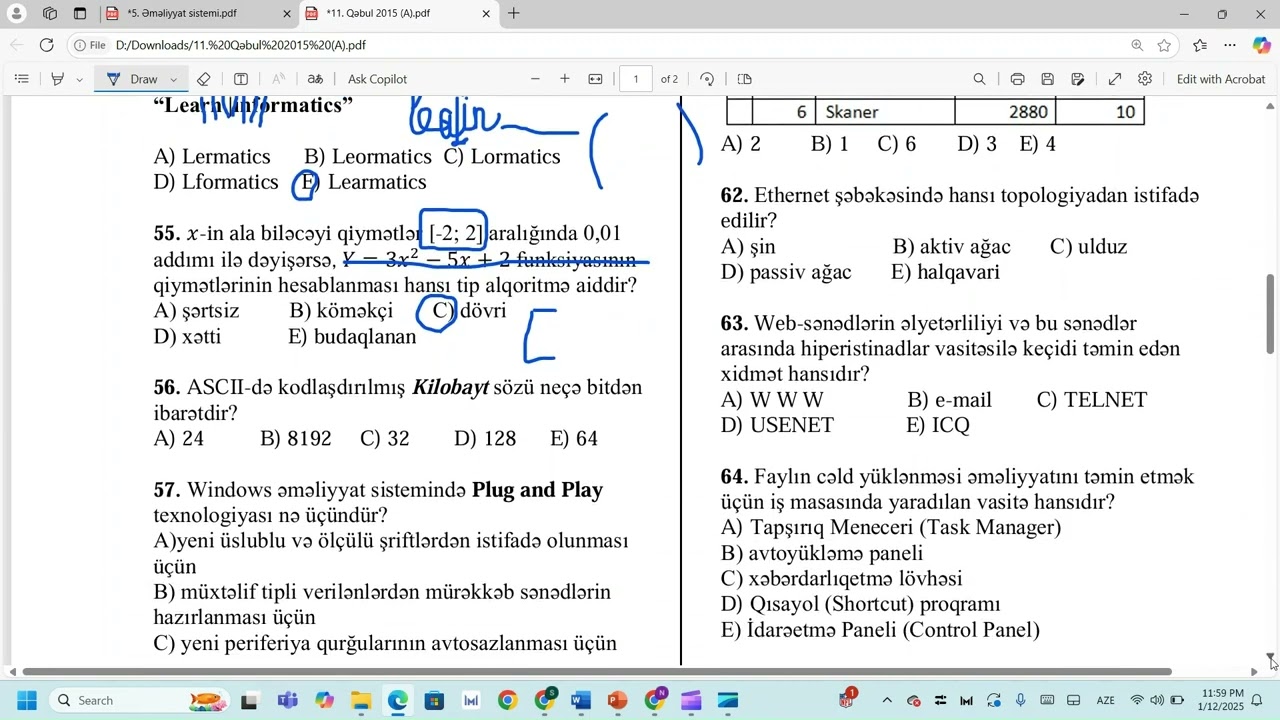Click the Save as icon

[x=1077, y=79]
